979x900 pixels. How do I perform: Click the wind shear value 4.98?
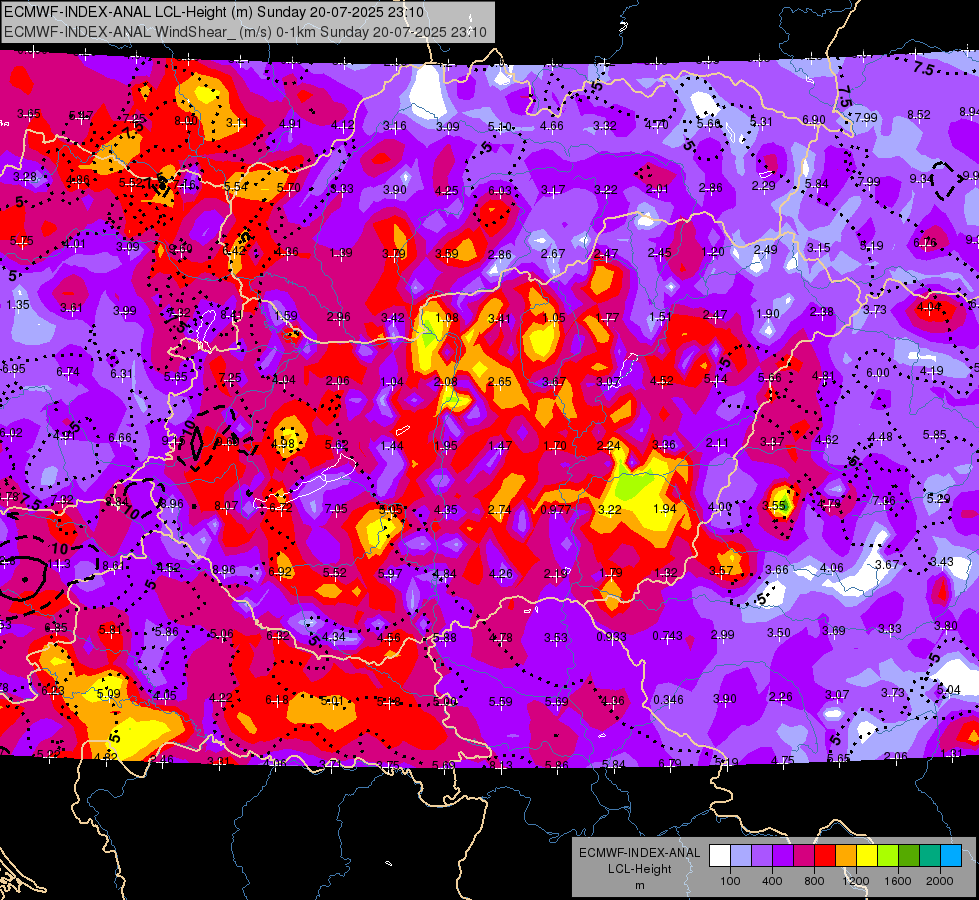click(282, 443)
